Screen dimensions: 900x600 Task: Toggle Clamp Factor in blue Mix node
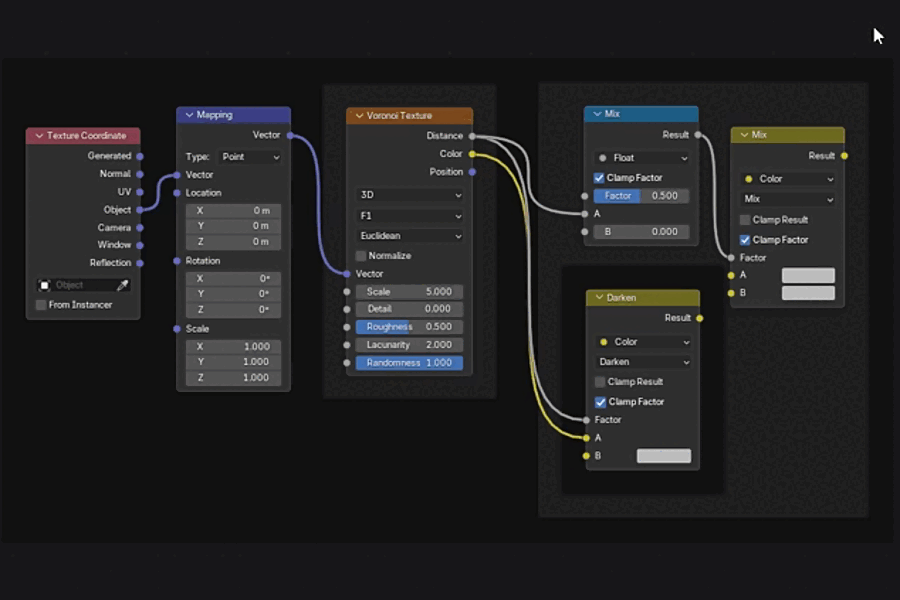click(599, 178)
